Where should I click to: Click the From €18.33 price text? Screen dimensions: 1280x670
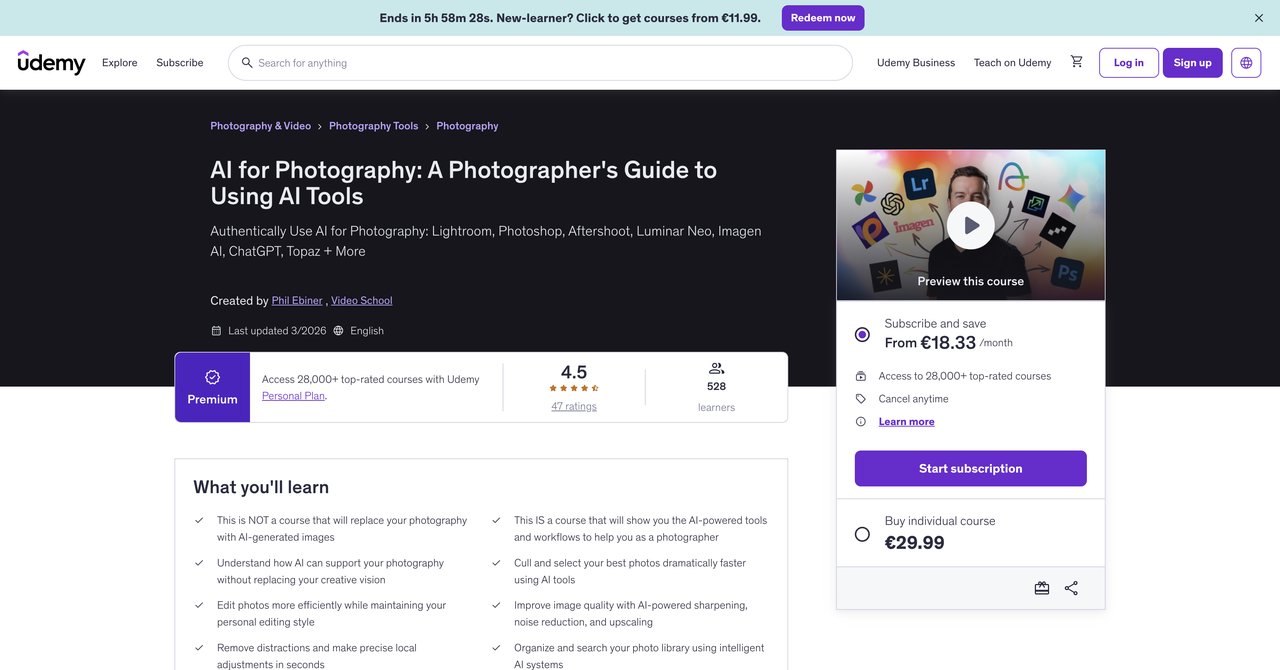[x=930, y=342]
